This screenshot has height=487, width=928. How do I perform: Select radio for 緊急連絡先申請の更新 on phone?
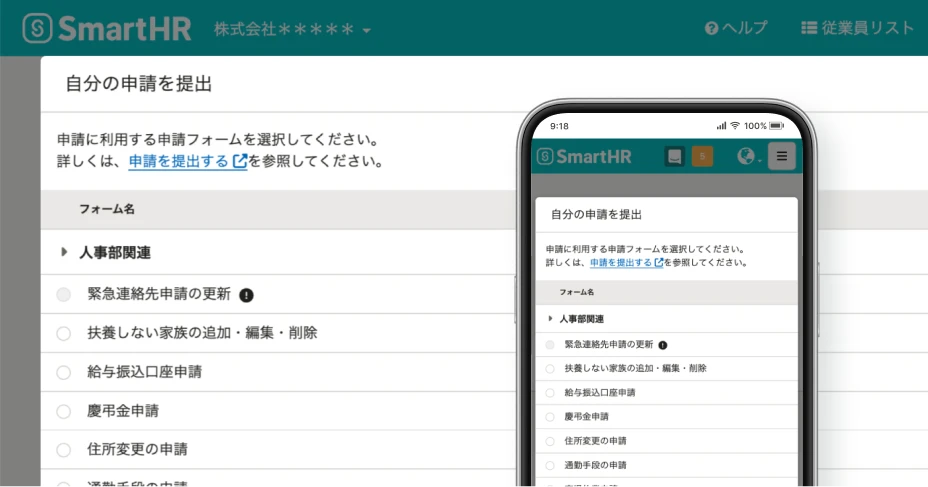tap(550, 344)
